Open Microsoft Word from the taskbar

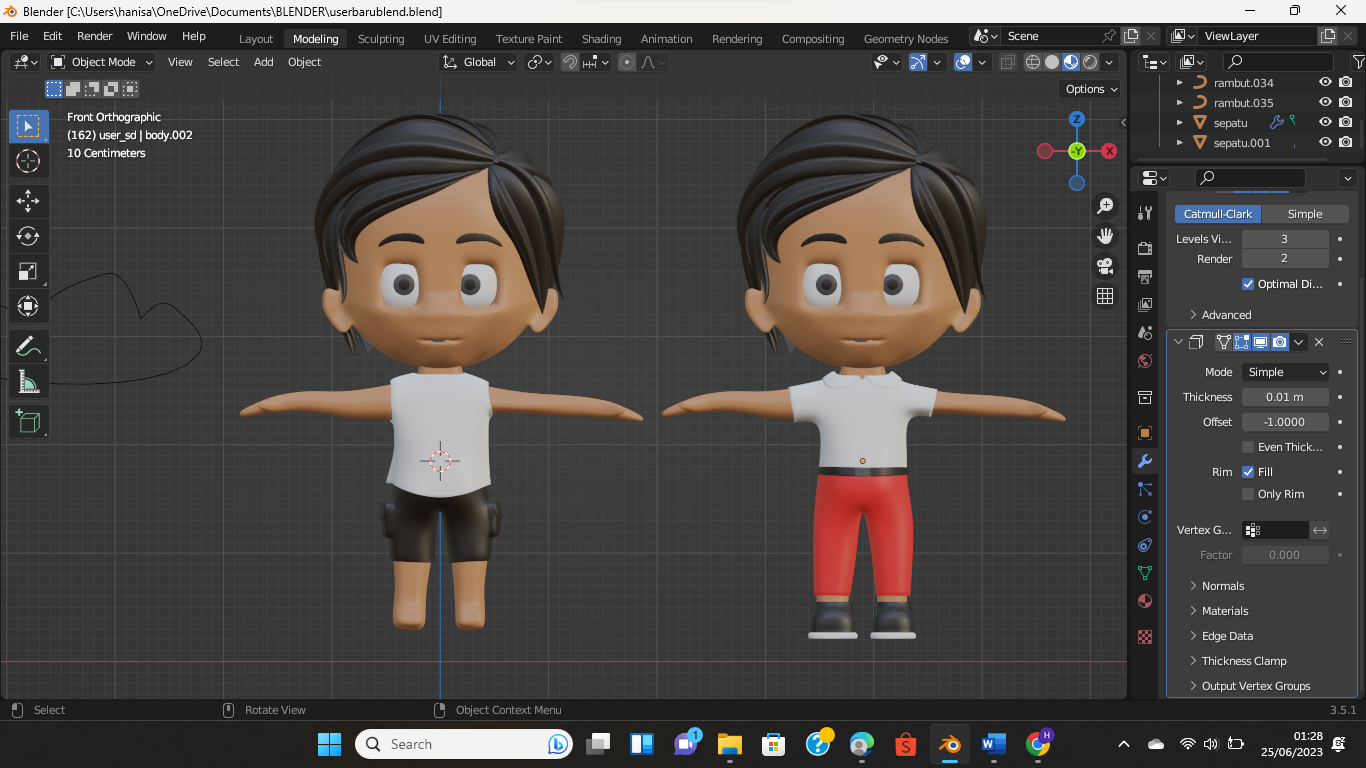click(x=993, y=744)
